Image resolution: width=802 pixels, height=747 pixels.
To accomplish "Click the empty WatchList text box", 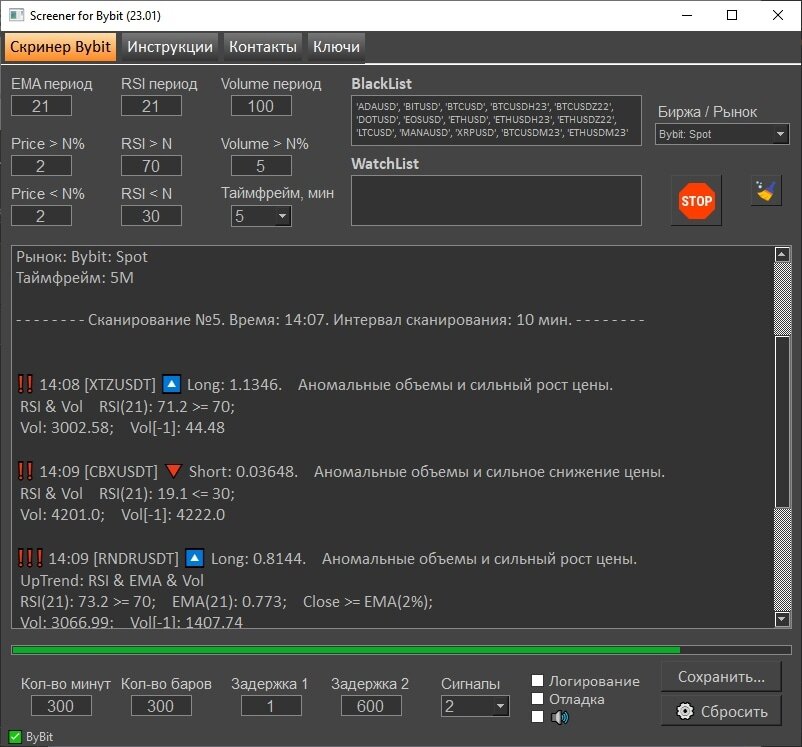I will coord(496,201).
